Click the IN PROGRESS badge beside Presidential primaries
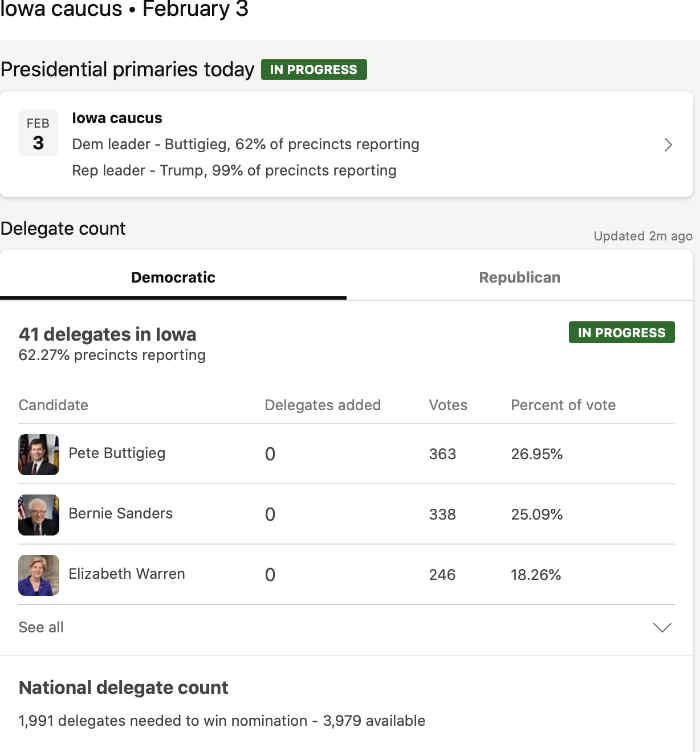Viewport: 700px width, 752px height. pyautogui.click(x=314, y=70)
